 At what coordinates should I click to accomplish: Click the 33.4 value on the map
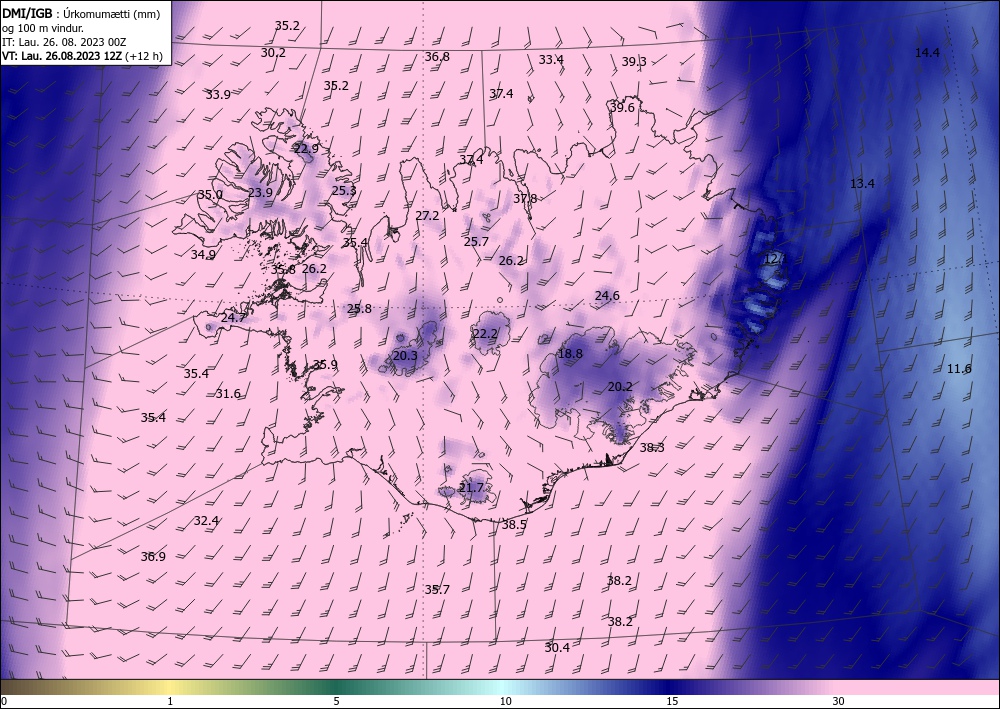click(x=551, y=60)
